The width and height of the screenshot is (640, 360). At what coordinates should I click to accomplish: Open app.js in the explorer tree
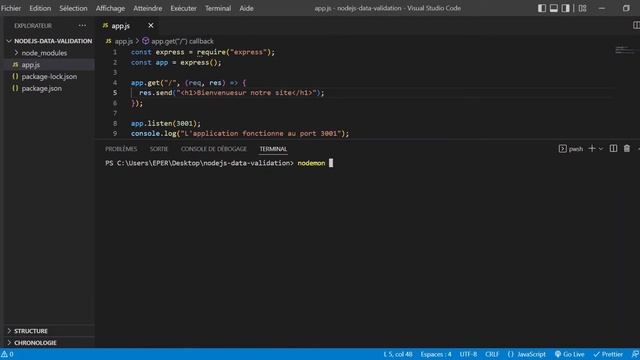click(x=31, y=64)
